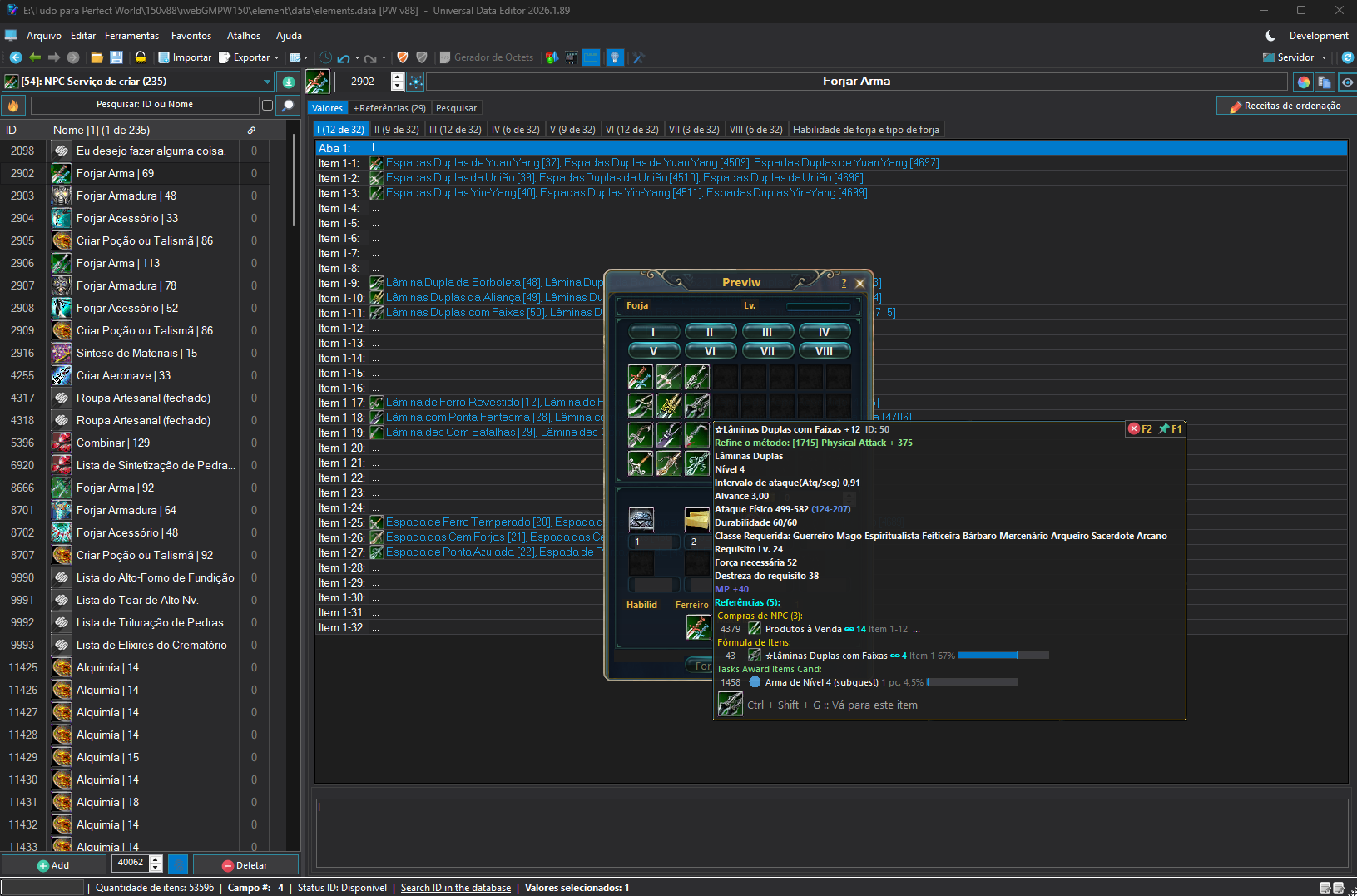Image resolution: width=1357 pixels, height=896 pixels.
Task: Click the chain link icon in list header
Action: coord(251,130)
